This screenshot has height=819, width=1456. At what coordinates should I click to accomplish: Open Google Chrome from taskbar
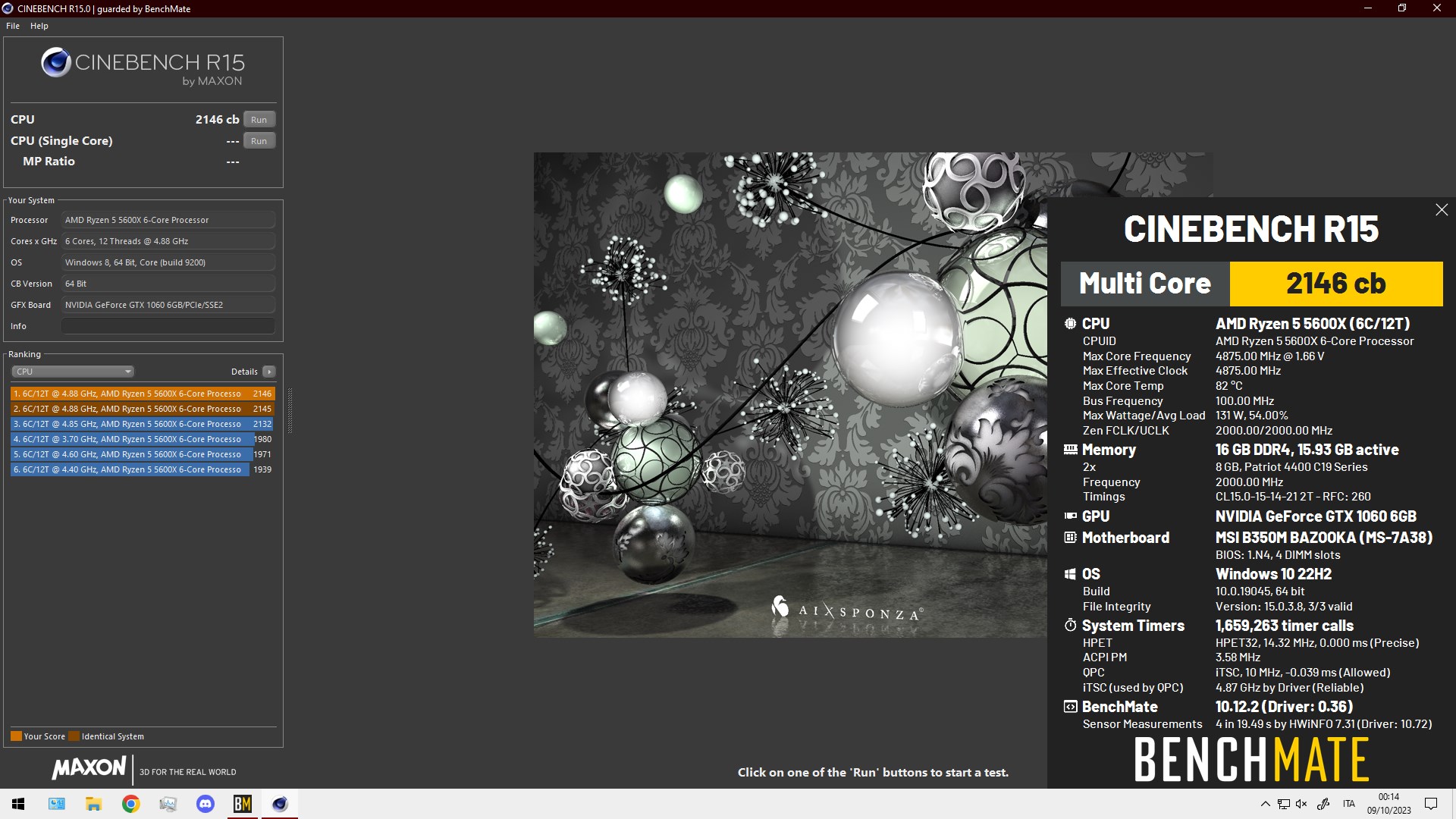[x=130, y=804]
